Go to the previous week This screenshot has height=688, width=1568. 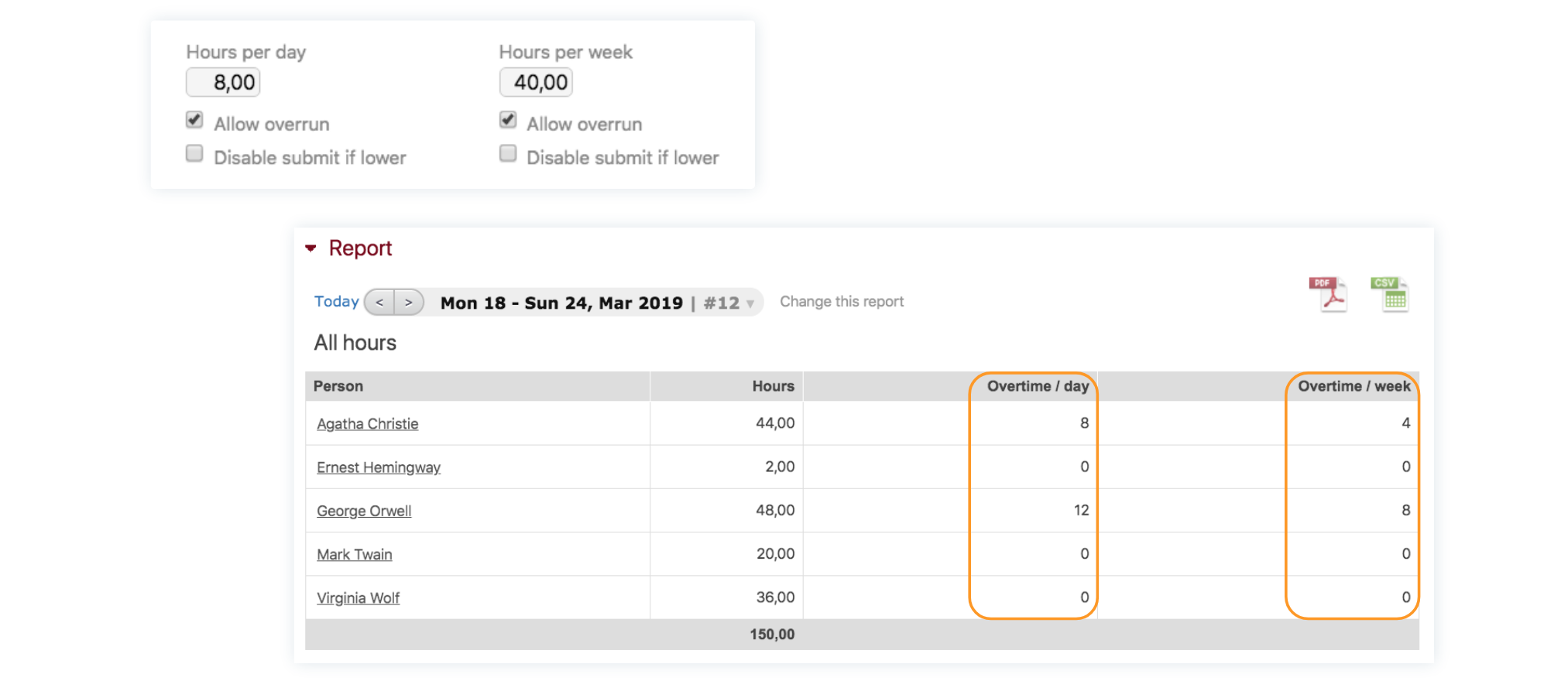click(x=379, y=302)
